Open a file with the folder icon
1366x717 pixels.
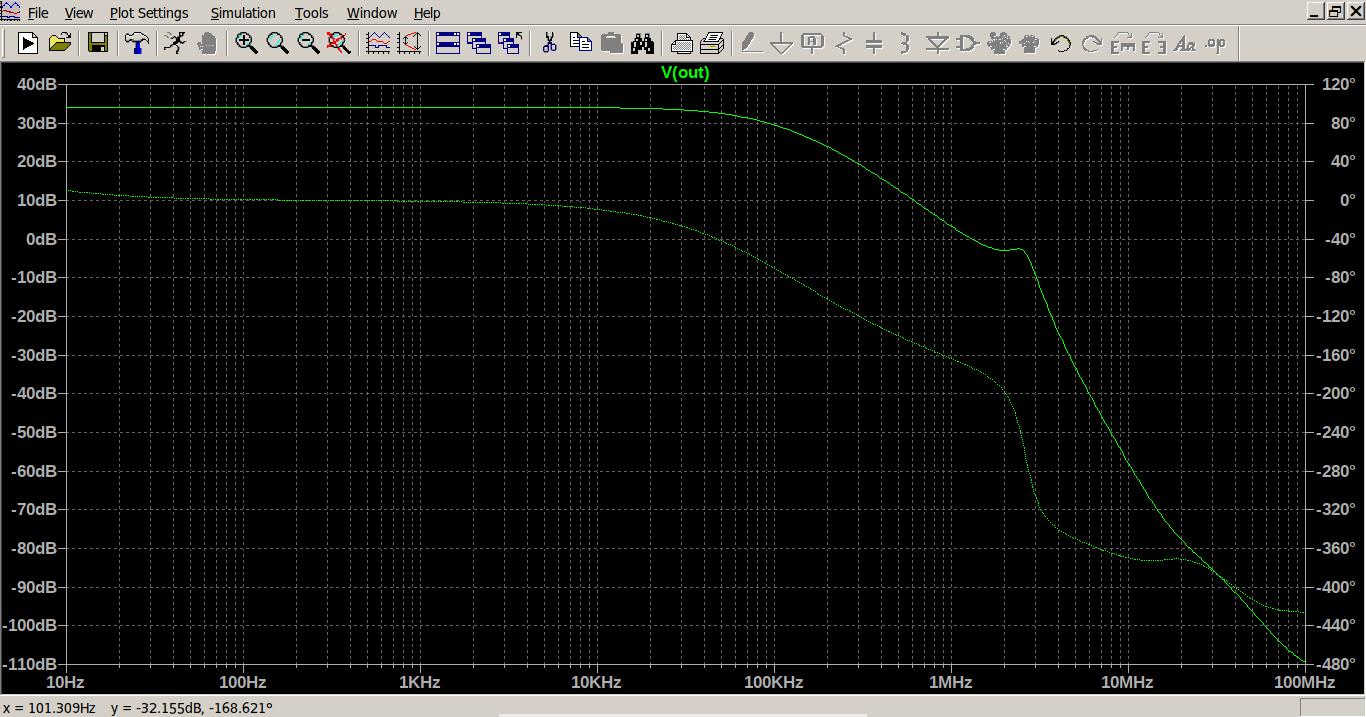[60, 43]
